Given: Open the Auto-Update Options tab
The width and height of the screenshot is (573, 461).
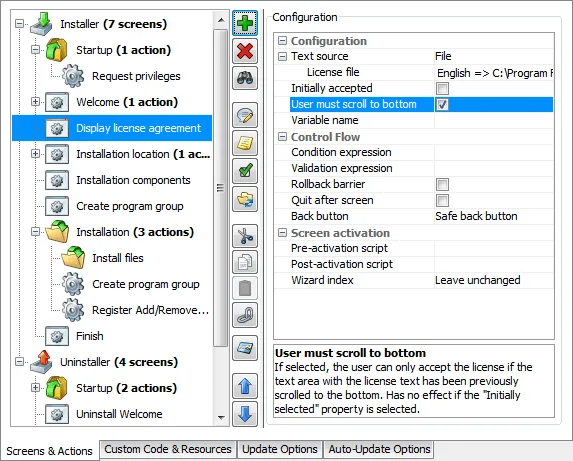Looking at the screenshot, I should 379,449.
